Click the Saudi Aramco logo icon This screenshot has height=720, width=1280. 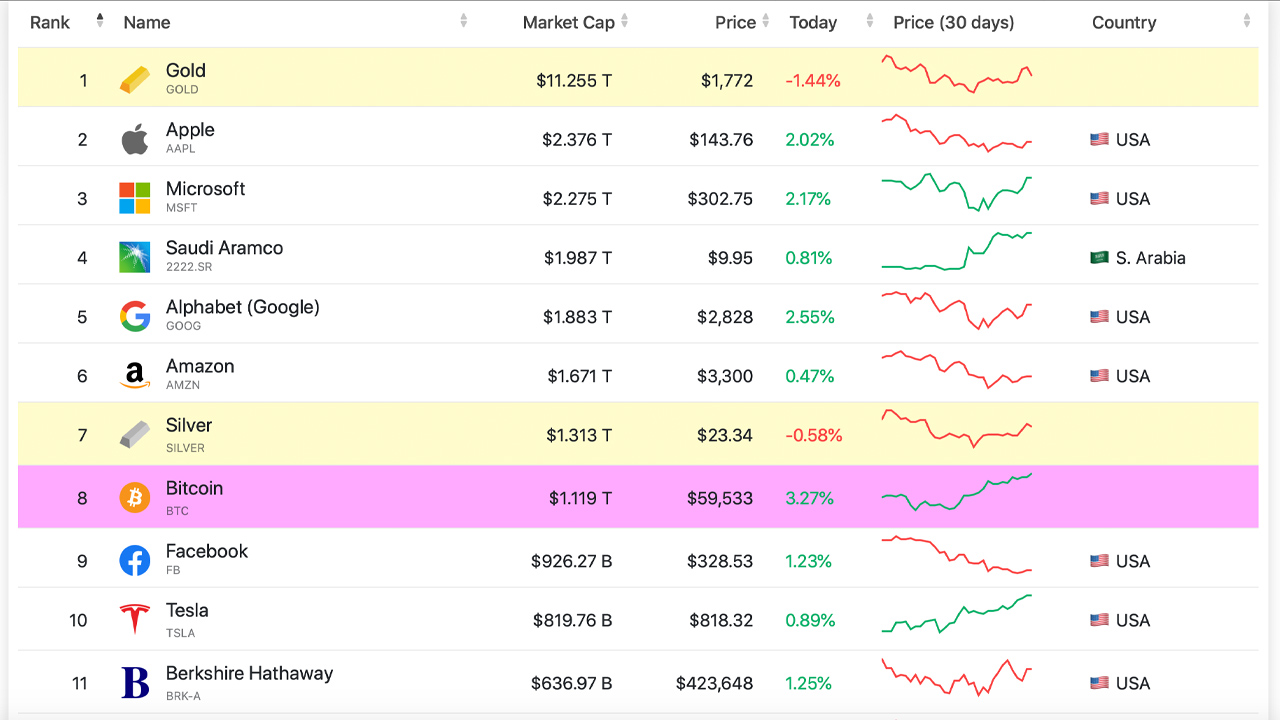(135, 257)
